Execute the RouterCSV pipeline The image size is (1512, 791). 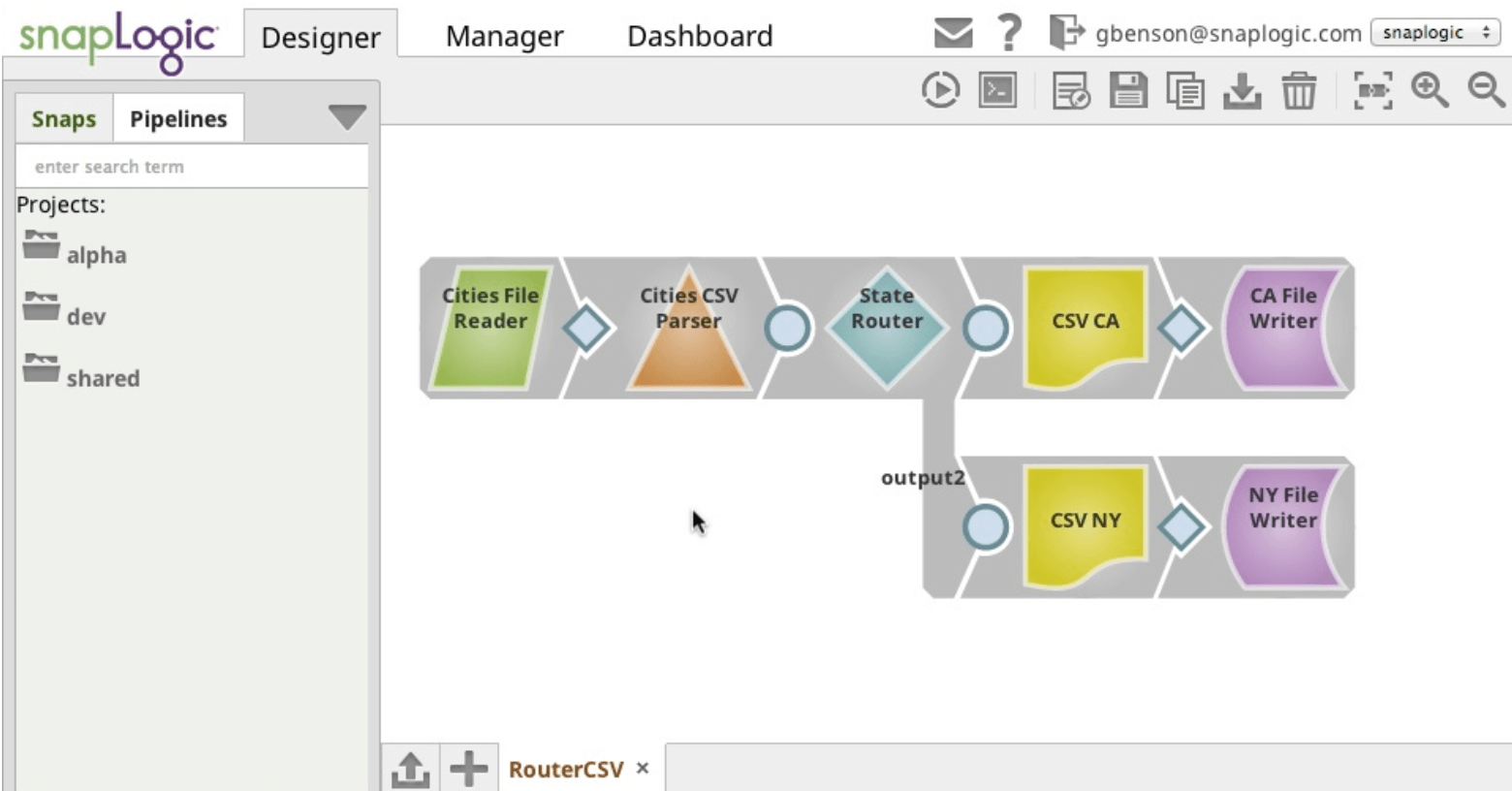938,90
